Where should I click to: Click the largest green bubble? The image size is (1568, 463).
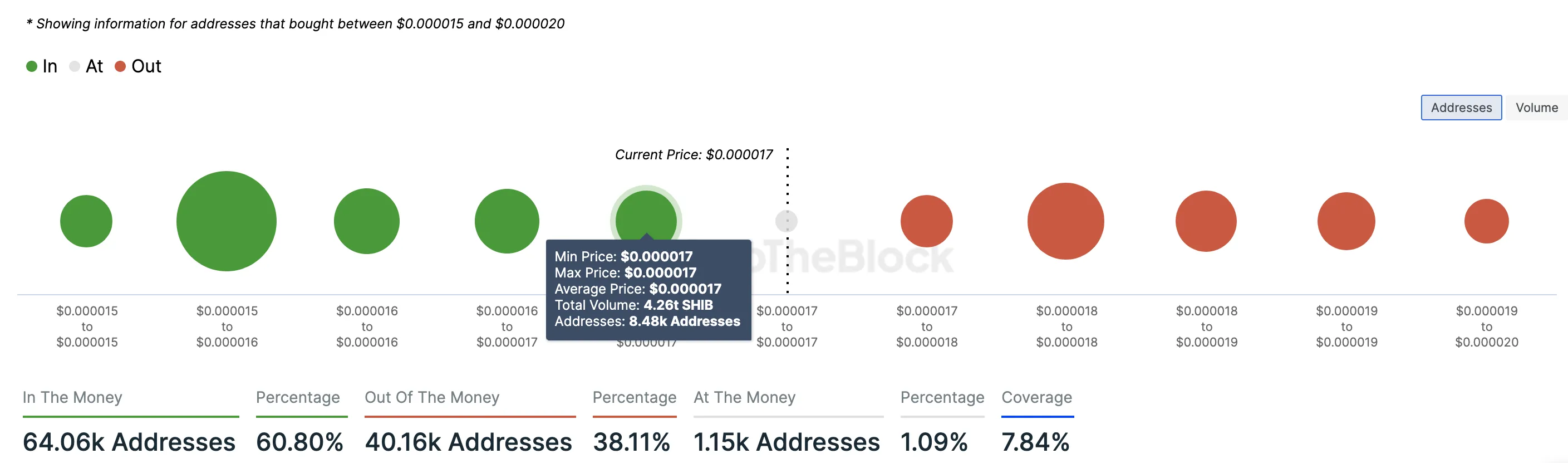click(227, 221)
